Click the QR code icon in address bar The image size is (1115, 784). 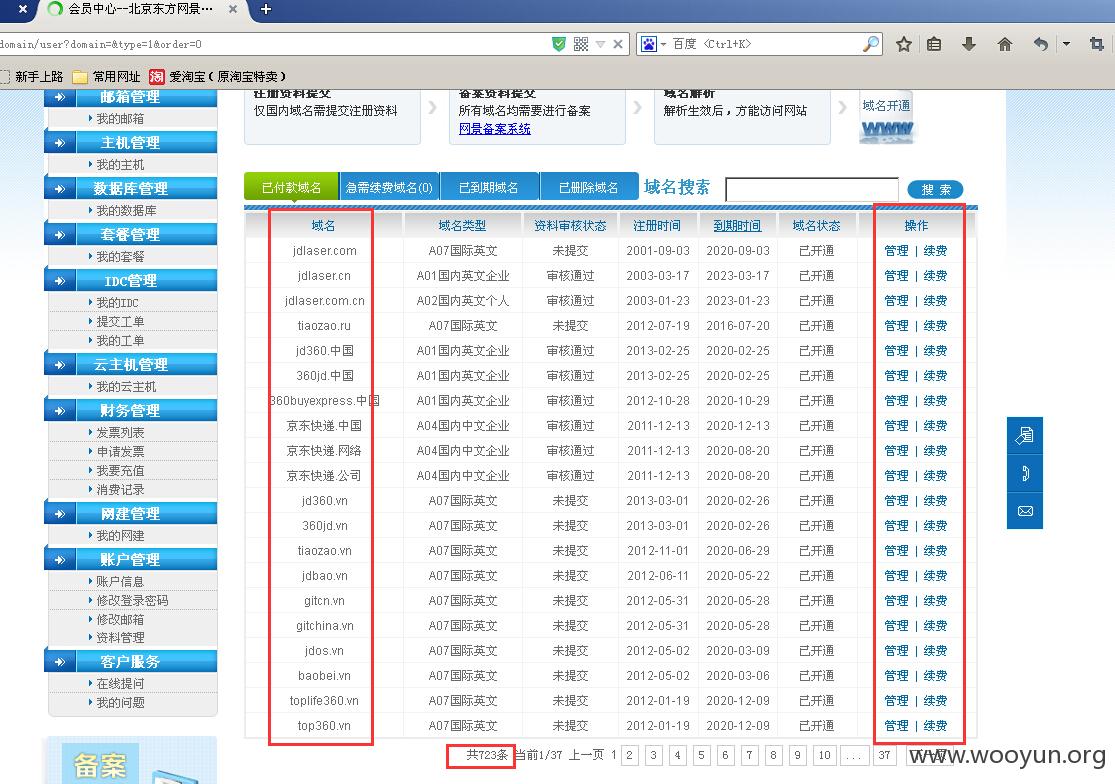click(580, 44)
